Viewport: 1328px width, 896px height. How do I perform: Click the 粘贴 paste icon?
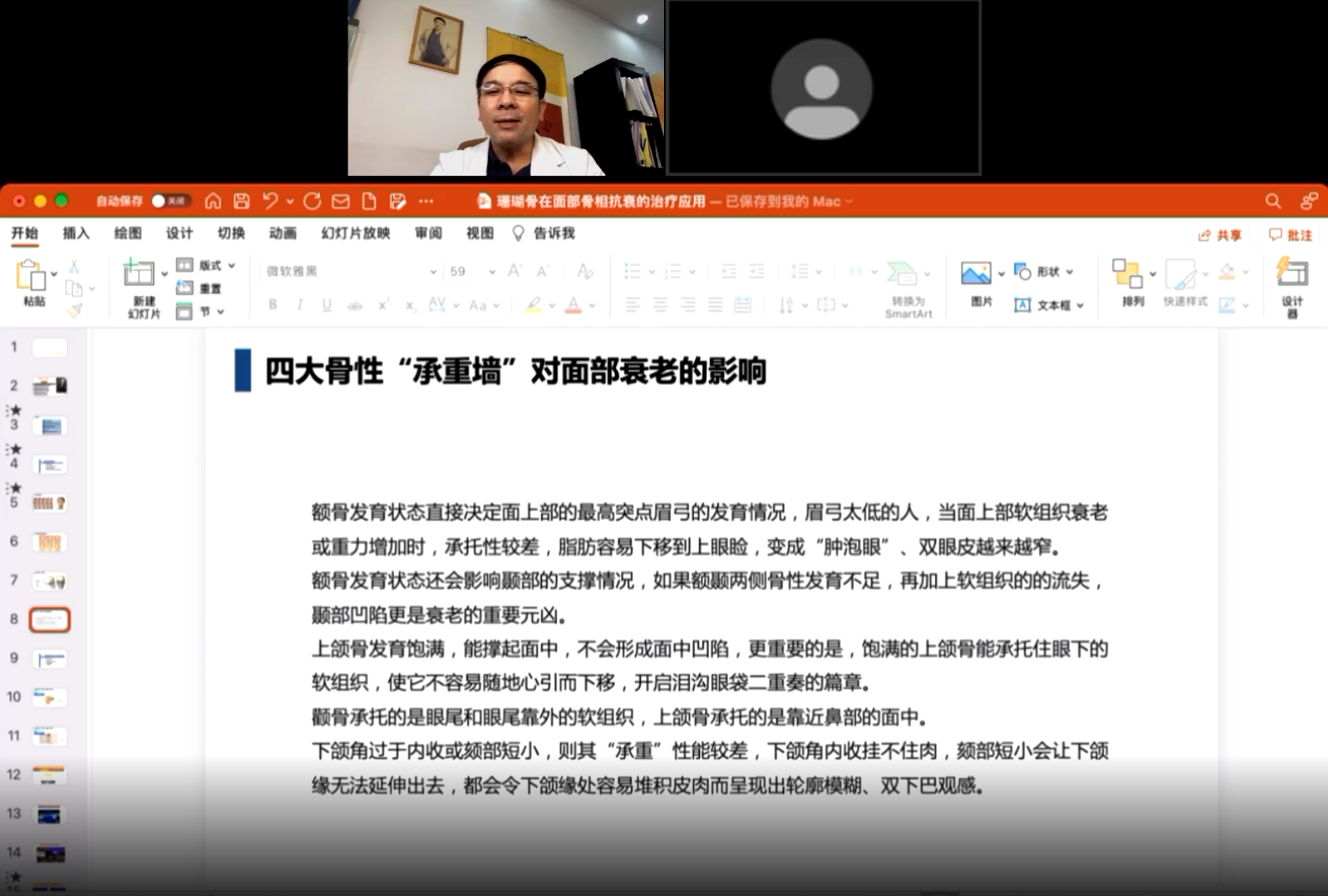click(32, 277)
